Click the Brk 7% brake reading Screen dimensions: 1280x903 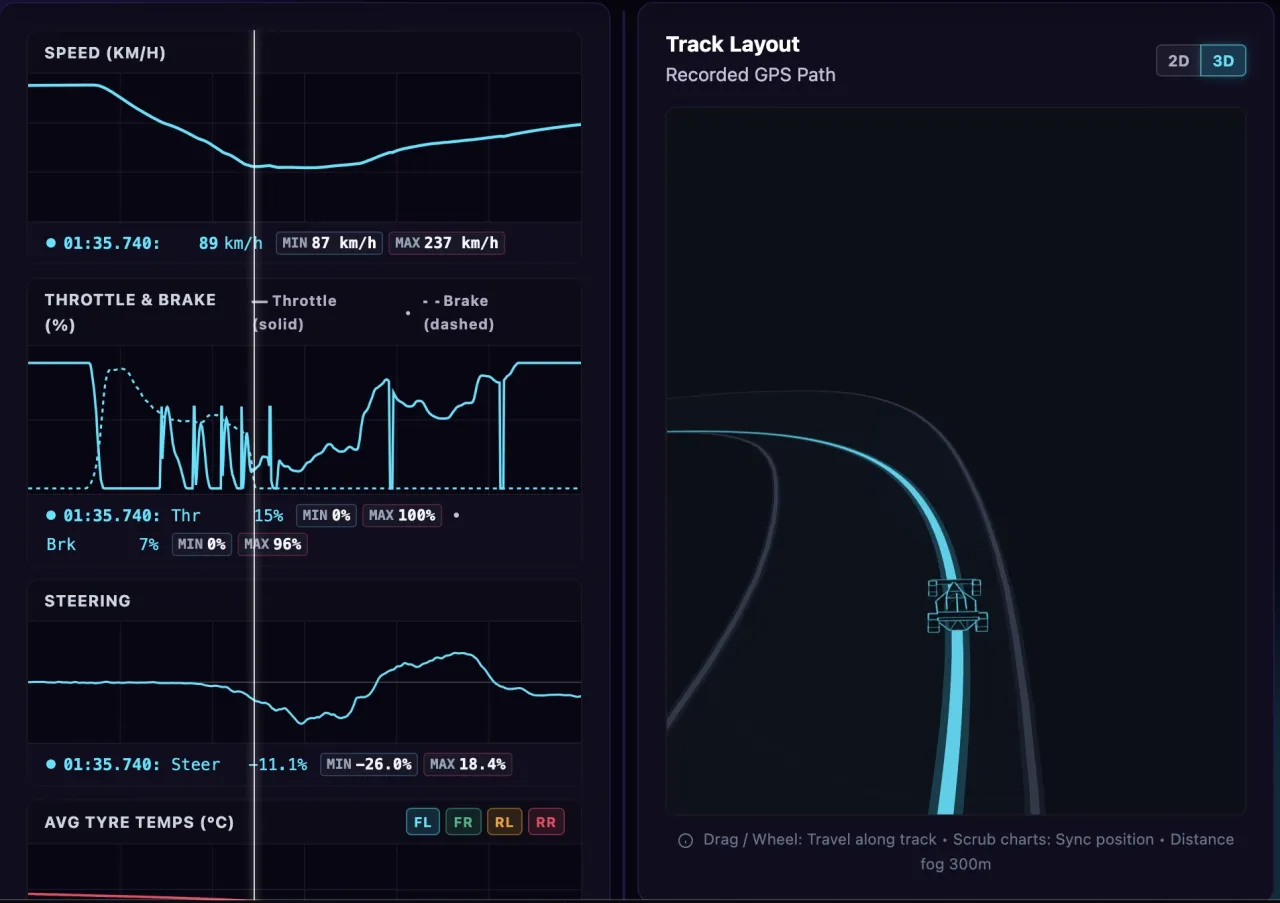tap(102, 544)
